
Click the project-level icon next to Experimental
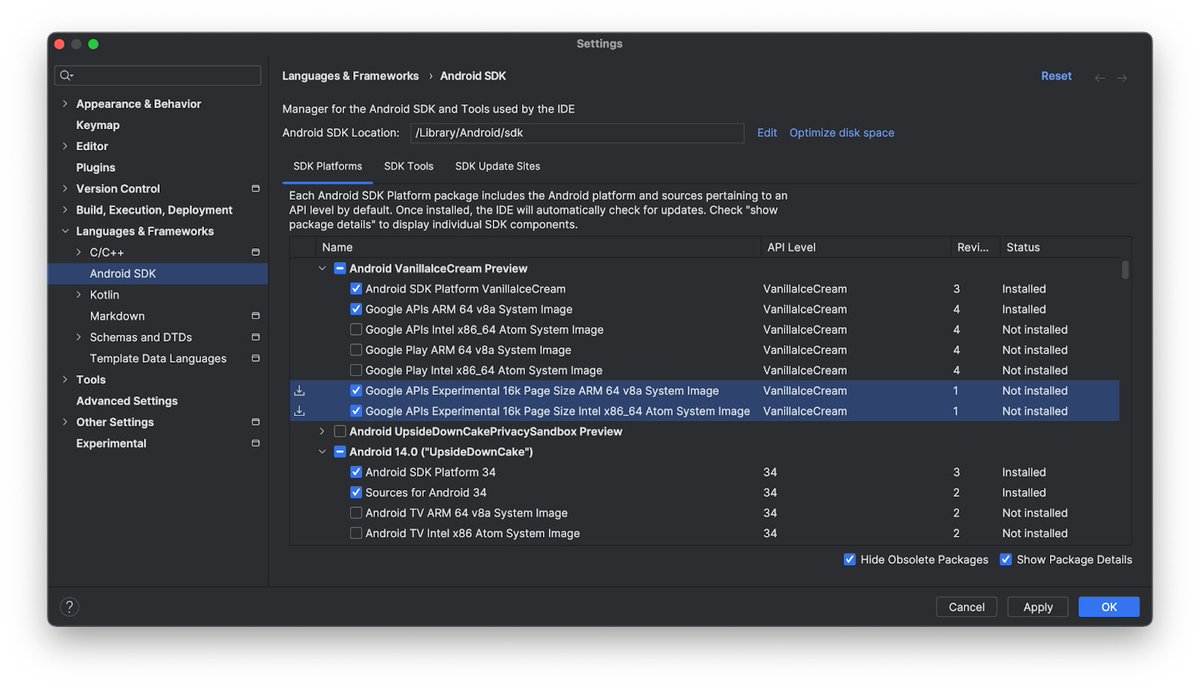pyautogui.click(x=255, y=443)
